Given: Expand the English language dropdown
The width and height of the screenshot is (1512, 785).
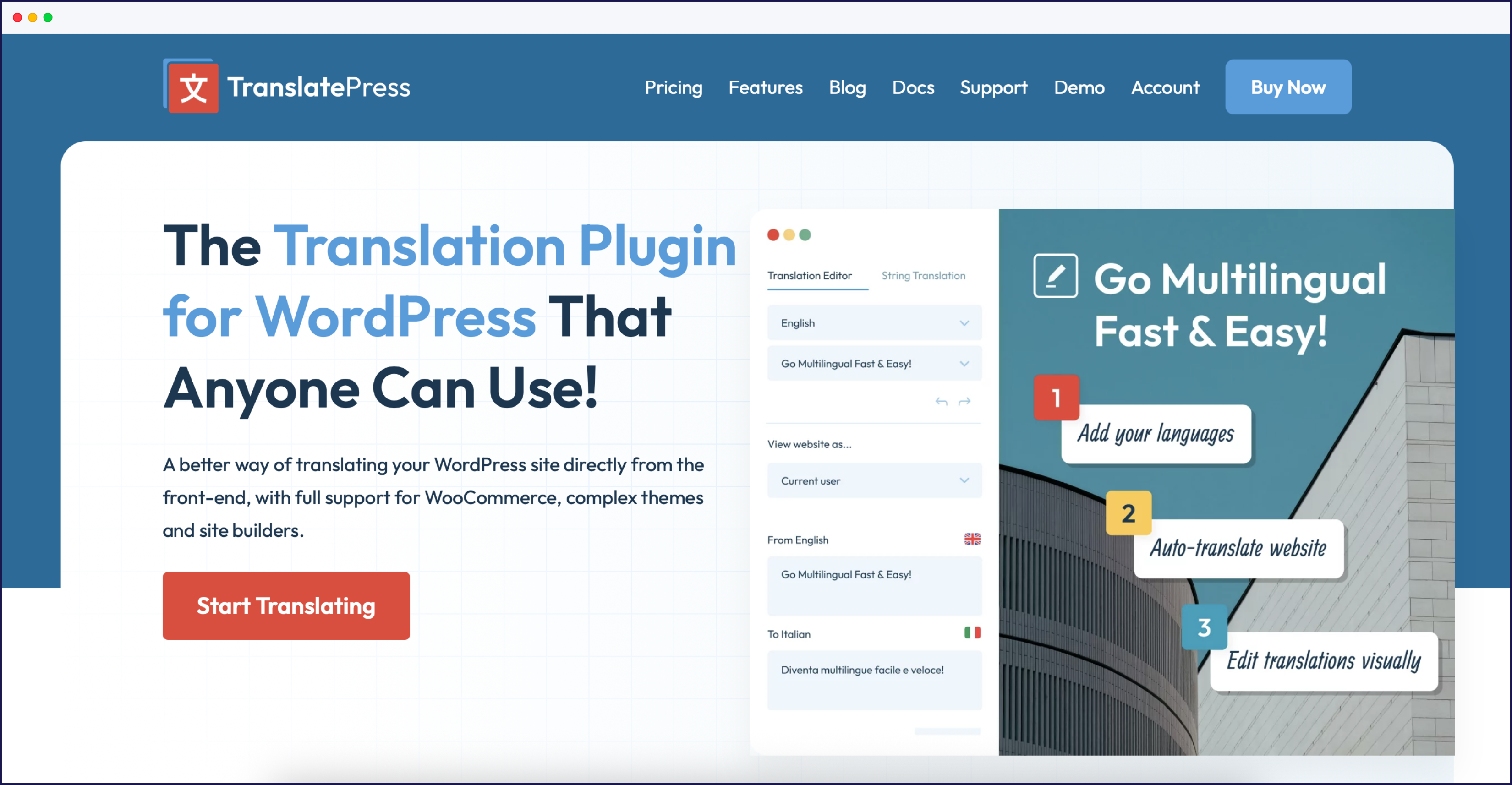Looking at the screenshot, I should point(874,323).
